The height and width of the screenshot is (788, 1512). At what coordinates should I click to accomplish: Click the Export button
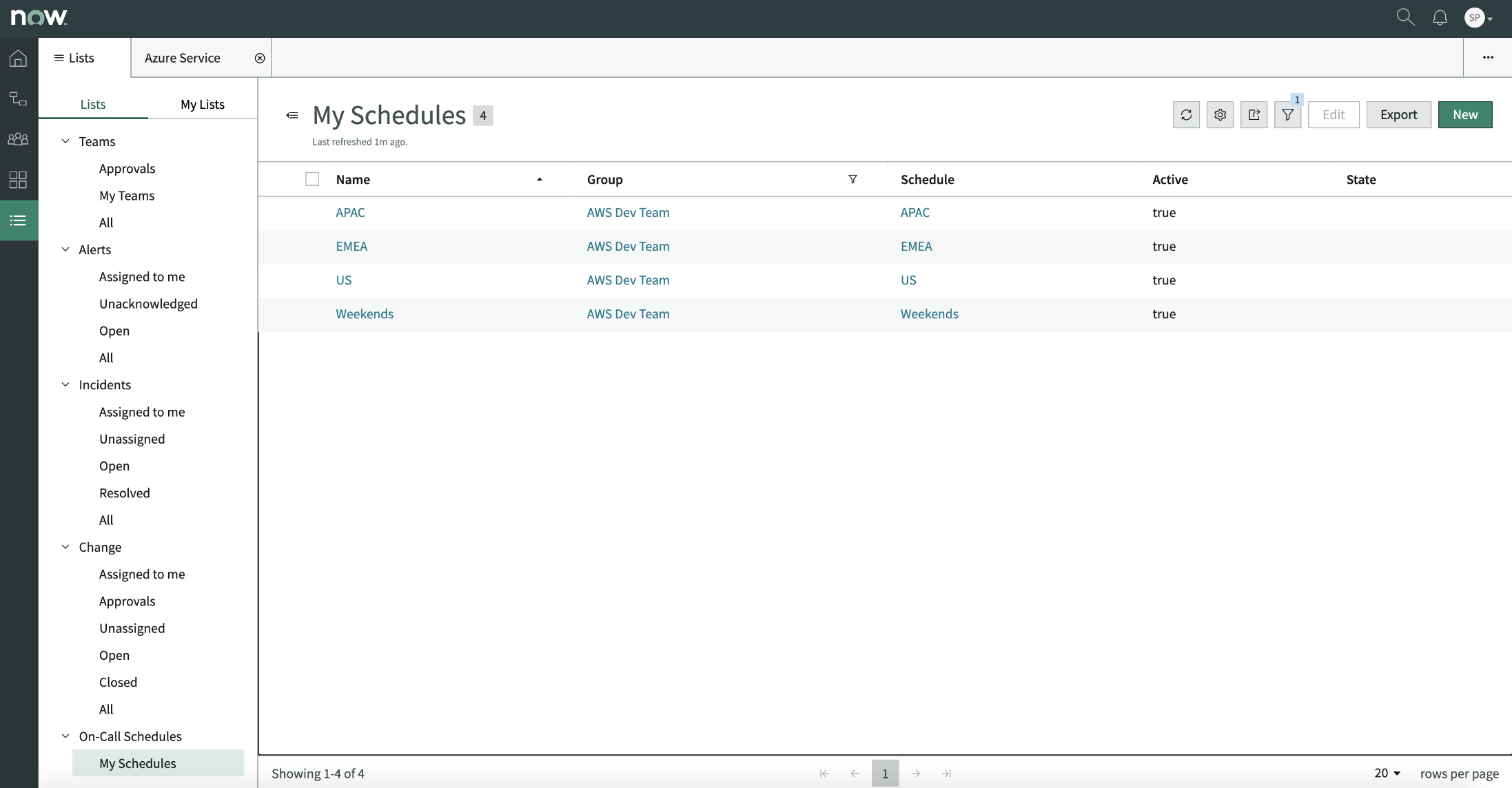[x=1398, y=115]
